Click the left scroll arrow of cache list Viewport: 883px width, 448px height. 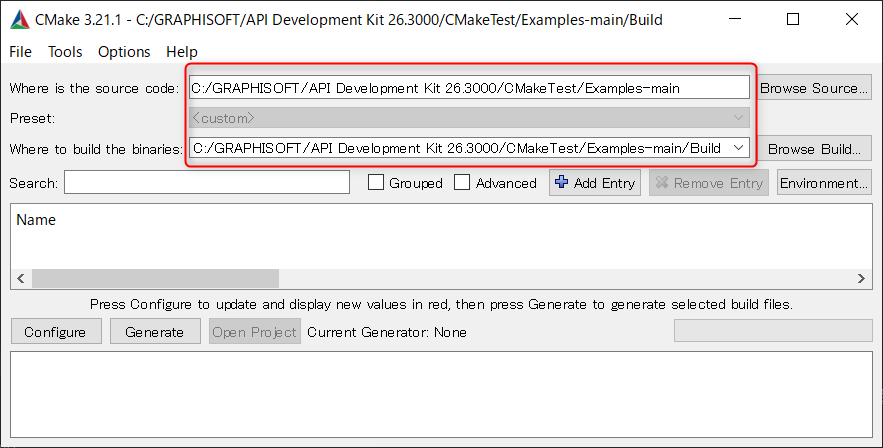click(21, 279)
